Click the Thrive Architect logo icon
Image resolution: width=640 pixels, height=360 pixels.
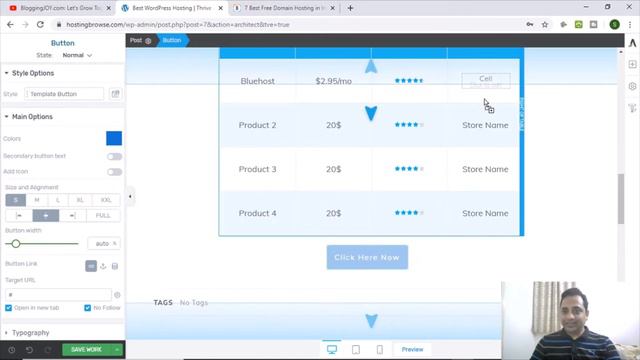coord(632,43)
